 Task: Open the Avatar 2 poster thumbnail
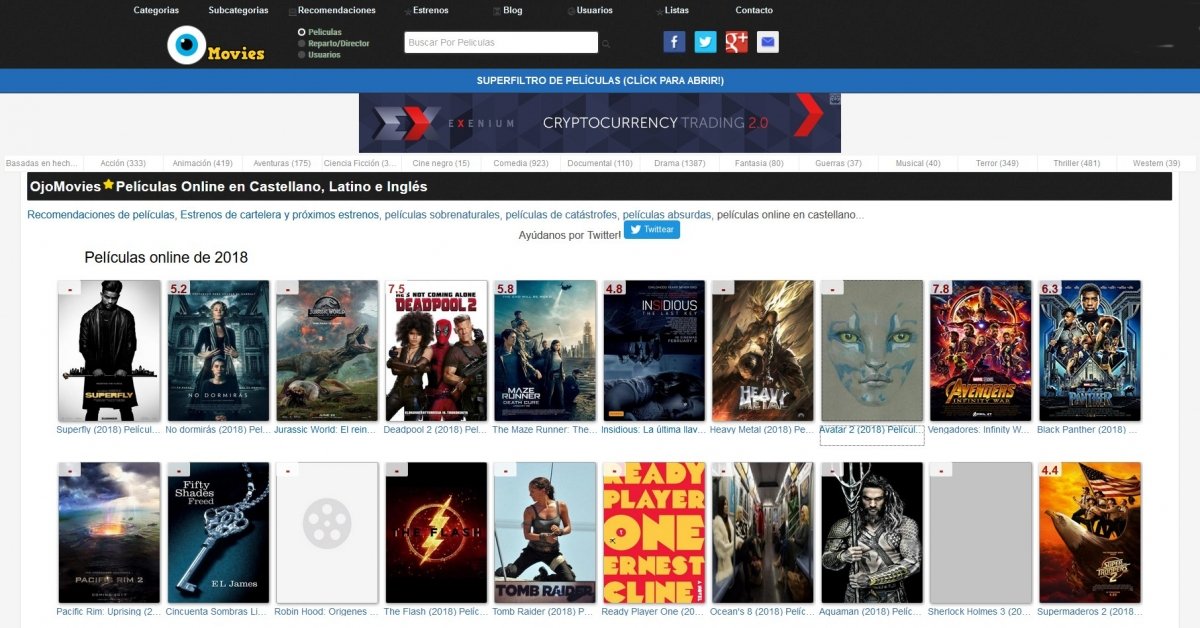click(x=872, y=351)
